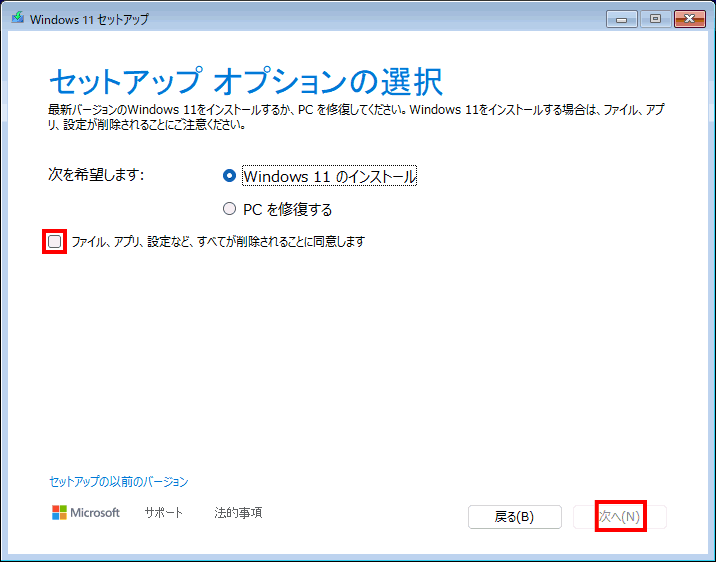Click the Microsoft logo
Image resolution: width=716 pixels, height=562 pixels.
pos(86,513)
